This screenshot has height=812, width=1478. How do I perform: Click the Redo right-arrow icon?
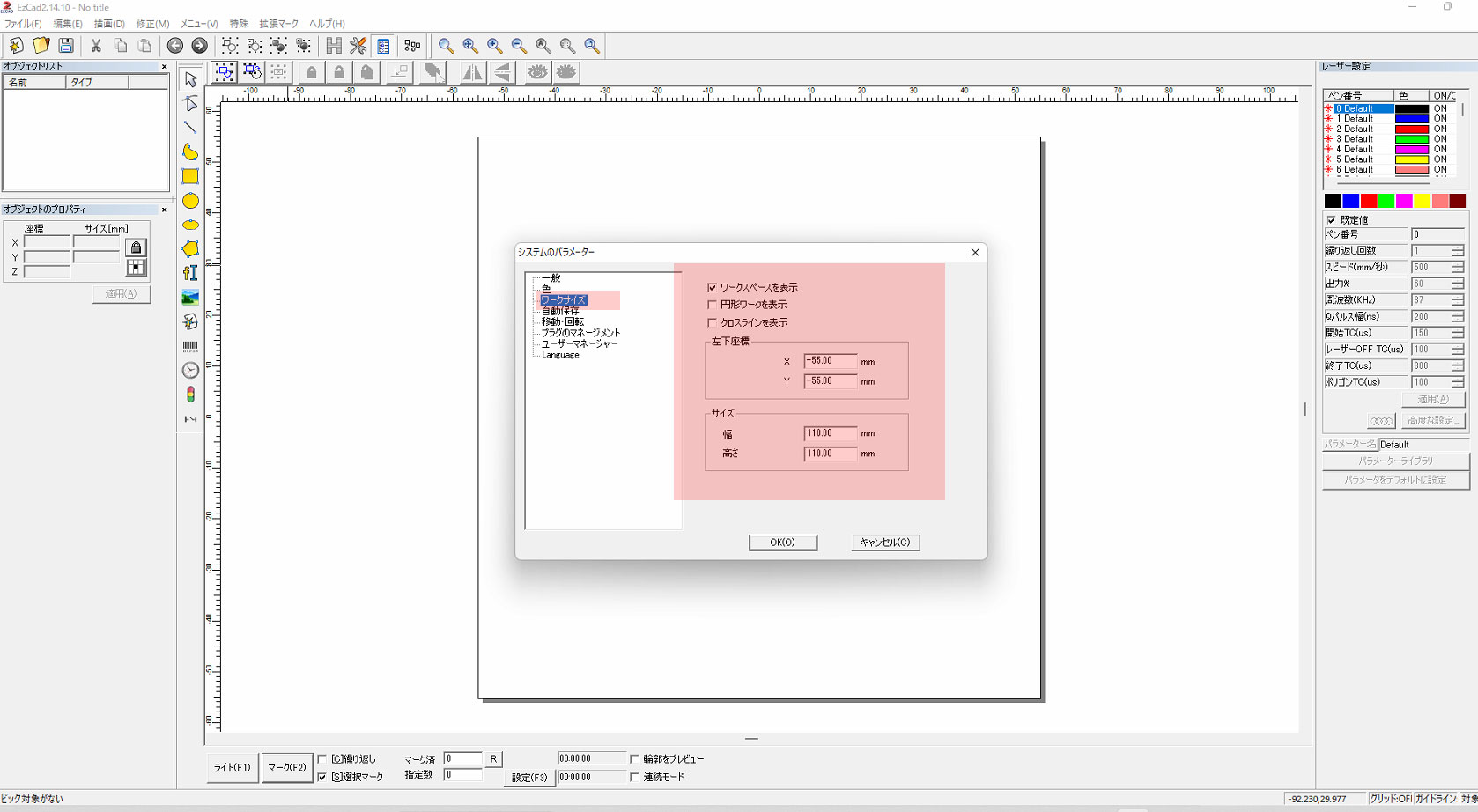pos(200,46)
